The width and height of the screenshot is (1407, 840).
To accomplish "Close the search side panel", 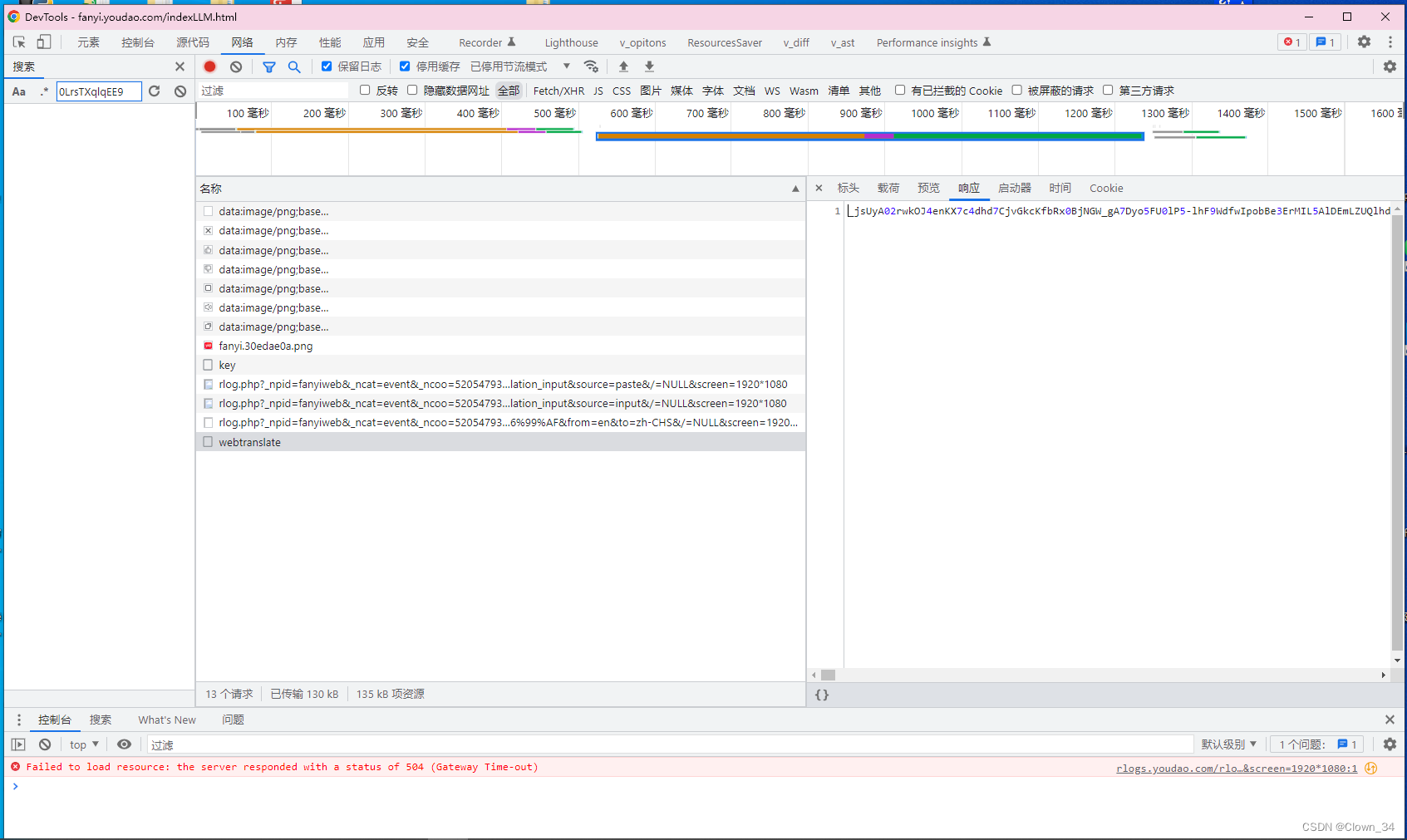I will point(180,66).
